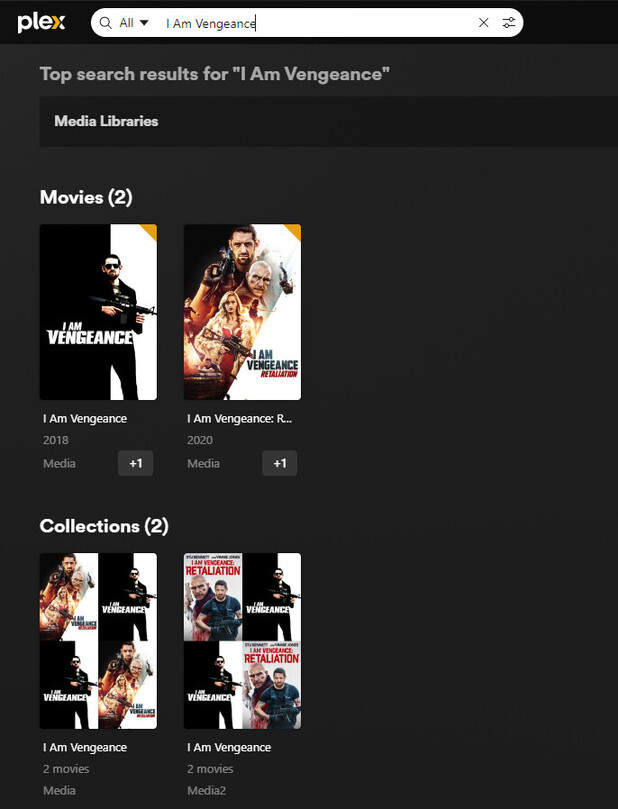Screen dimensions: 618x809
Task: Open the I Am Vengeance Retaliation movie poster
Action: tap(242, 312)
